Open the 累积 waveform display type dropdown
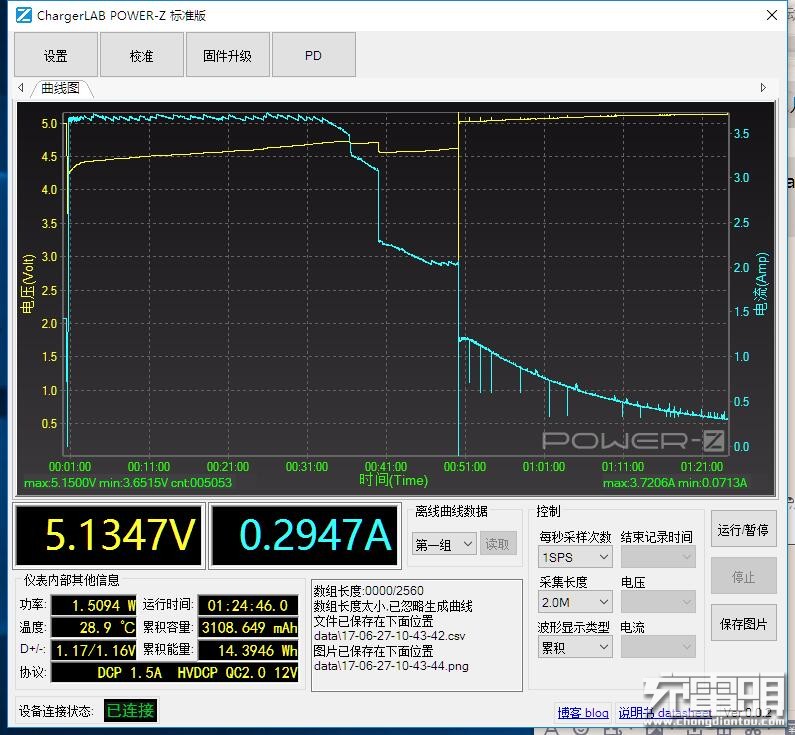Viewport: 795px width, 735px height. [574, 647]
